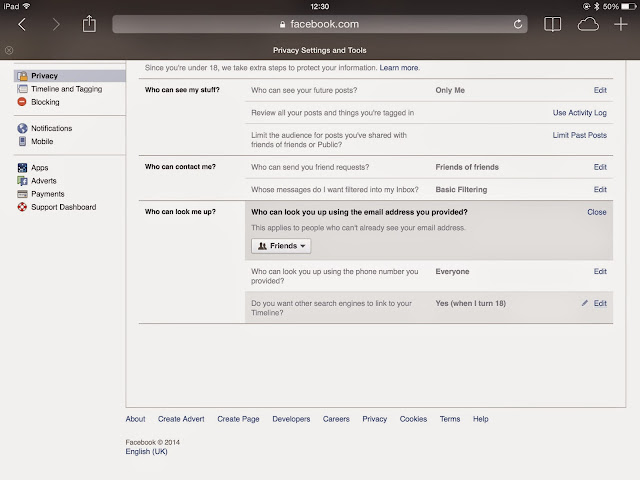The width and height of the screenshot is (640, 480).
Task: Click 'Yes (when I turn 18)' value
Action: click(x=471, y=303)
